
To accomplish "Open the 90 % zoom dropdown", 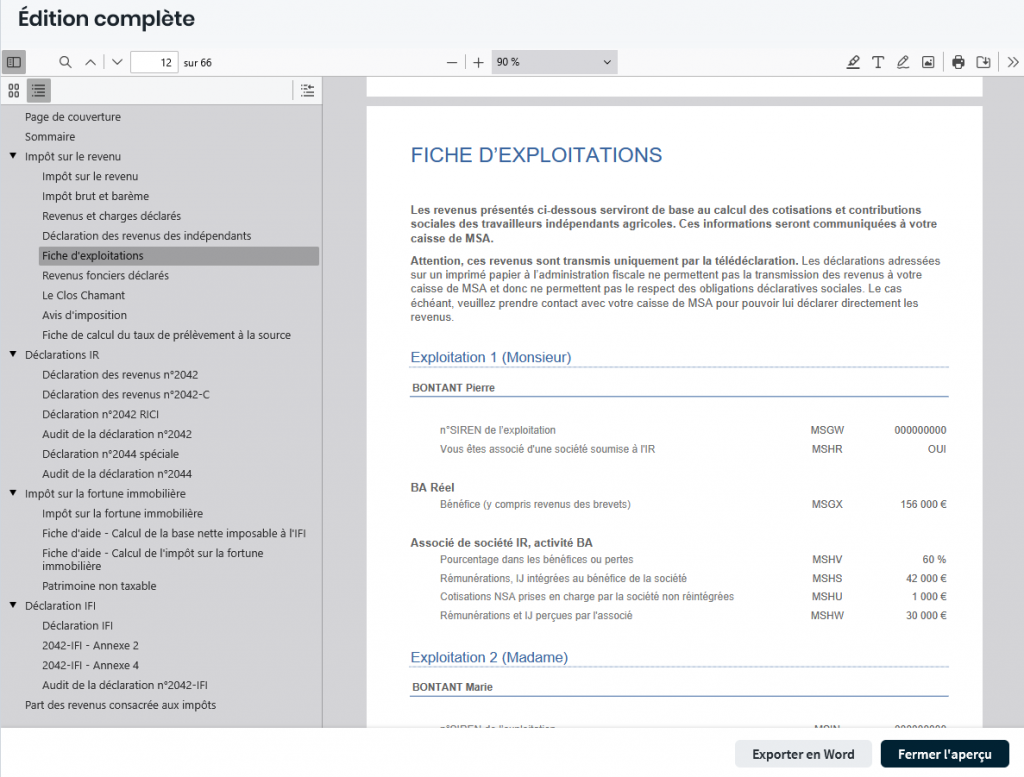I will coord(554,62).
